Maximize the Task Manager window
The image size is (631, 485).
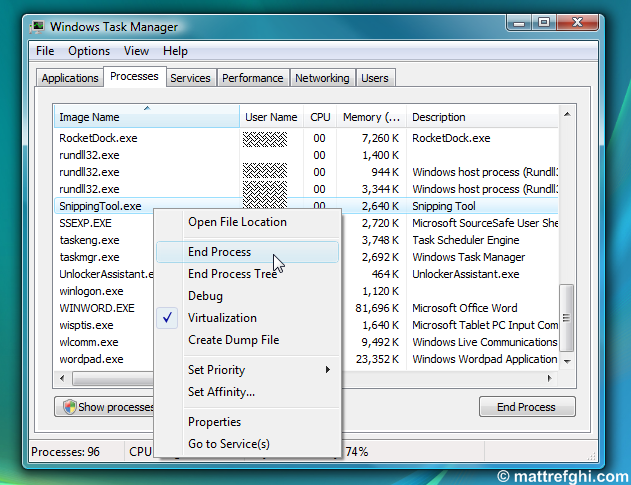(x=544, y=23)
